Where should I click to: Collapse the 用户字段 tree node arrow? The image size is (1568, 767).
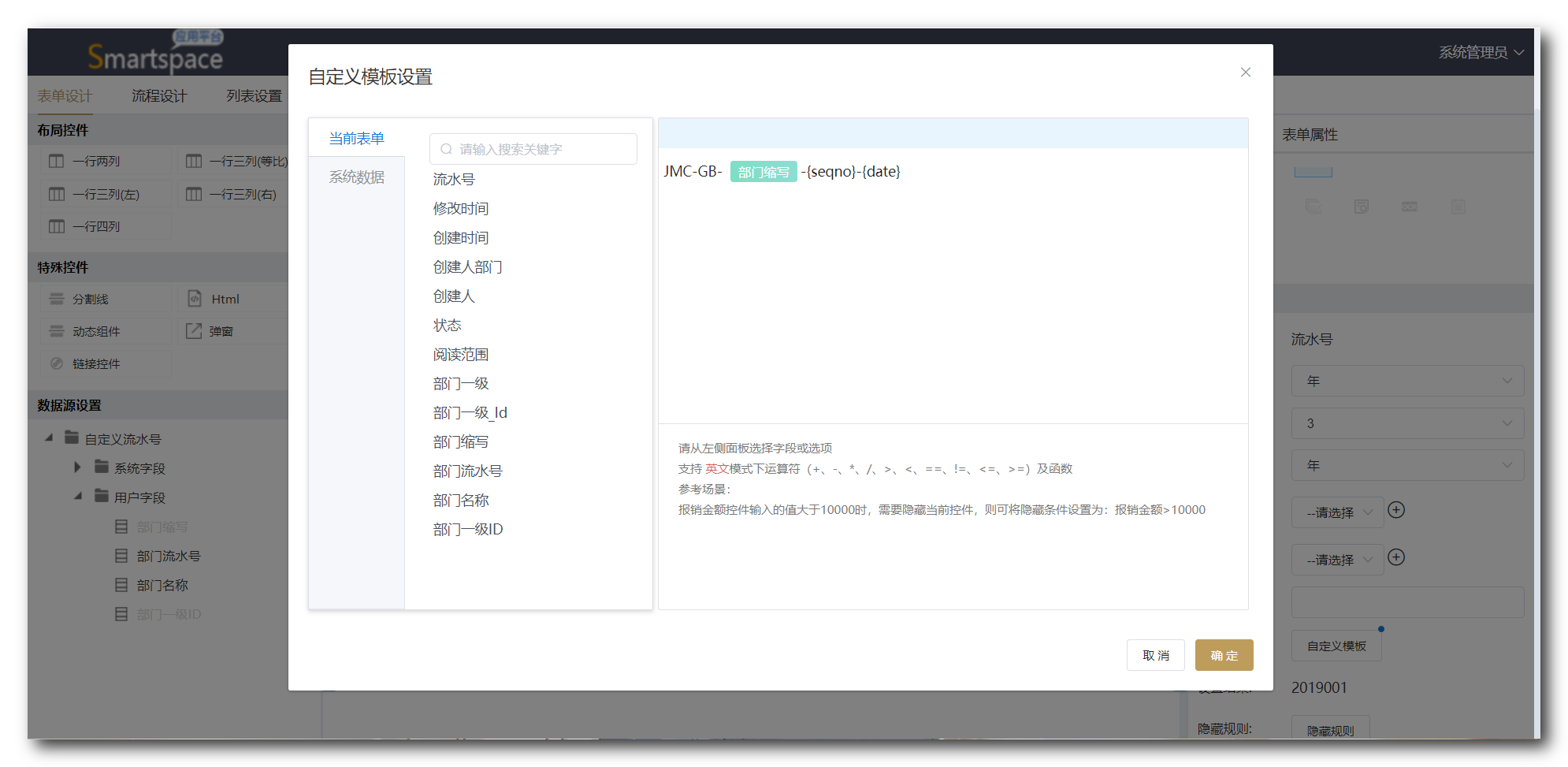click(78, 496)
